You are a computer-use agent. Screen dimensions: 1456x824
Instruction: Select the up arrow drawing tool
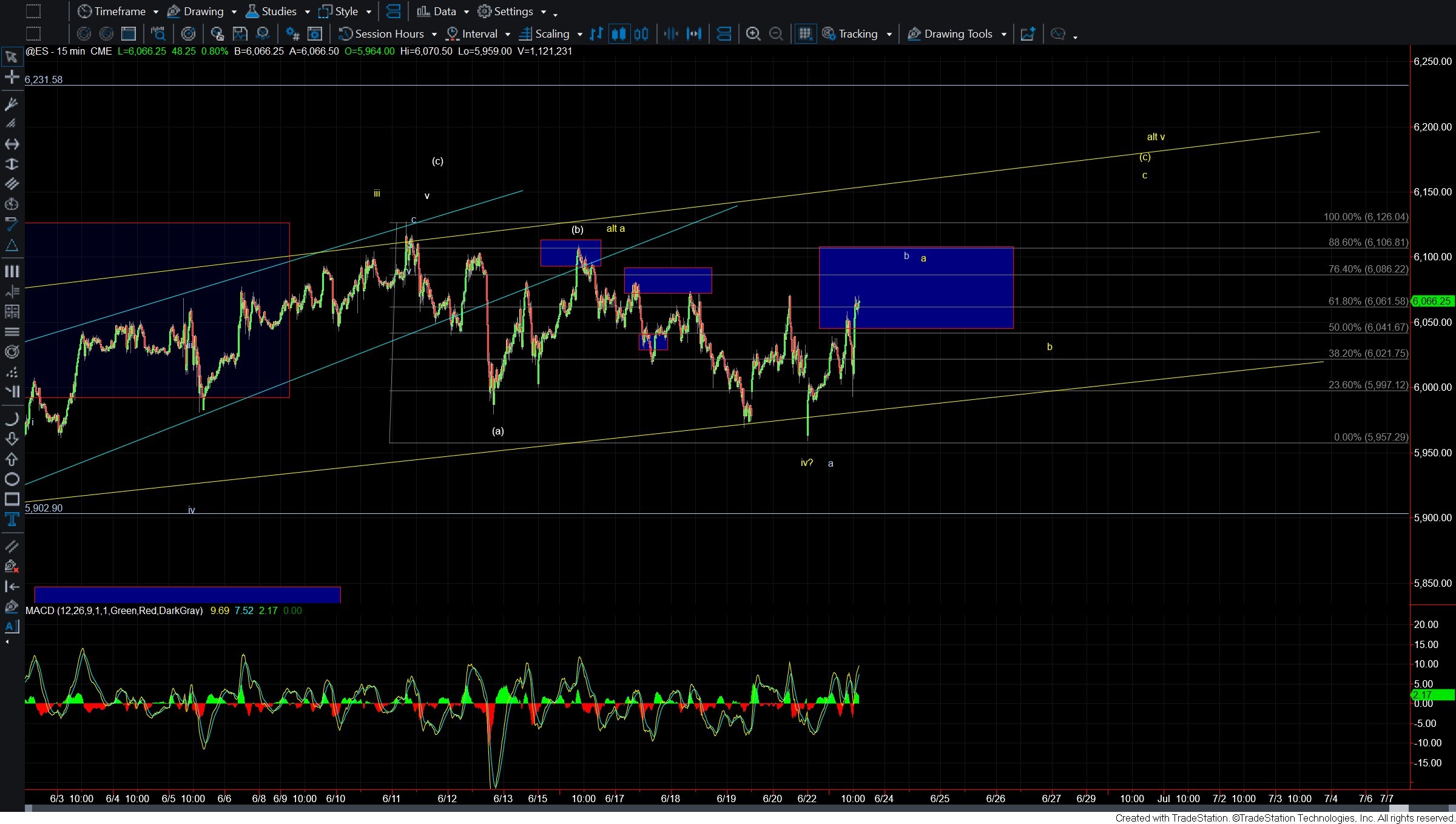11,459
